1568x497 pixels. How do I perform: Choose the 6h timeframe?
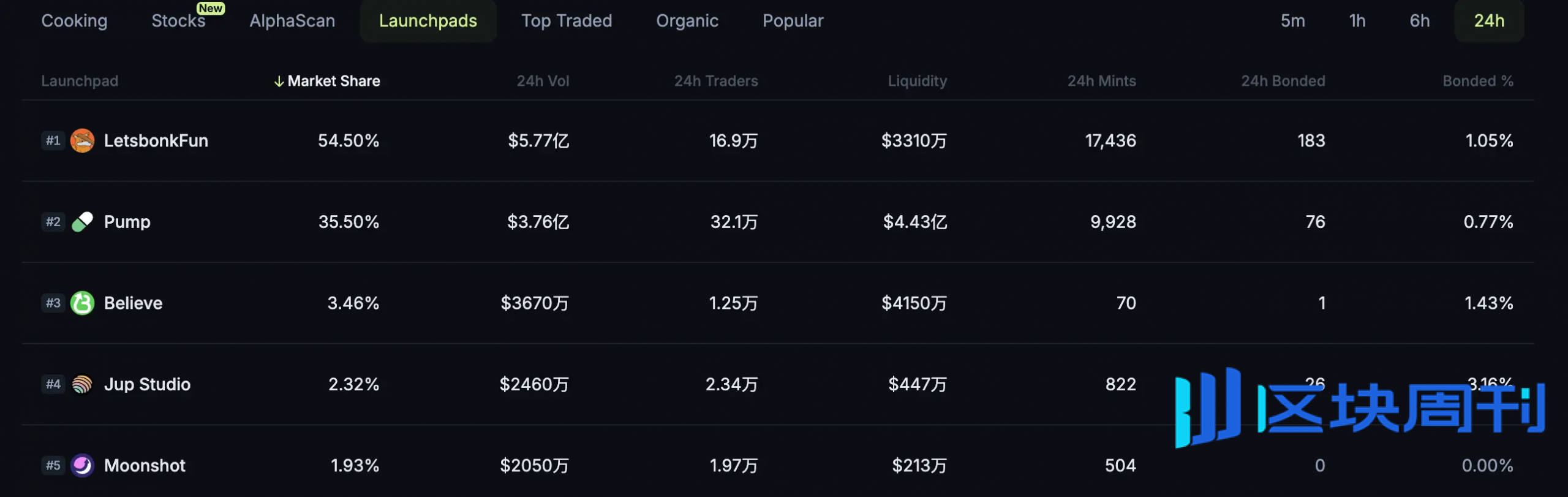1420,21
